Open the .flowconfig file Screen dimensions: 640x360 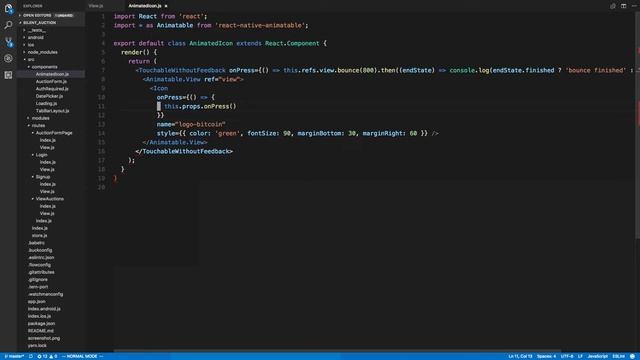tap(40, 265)
